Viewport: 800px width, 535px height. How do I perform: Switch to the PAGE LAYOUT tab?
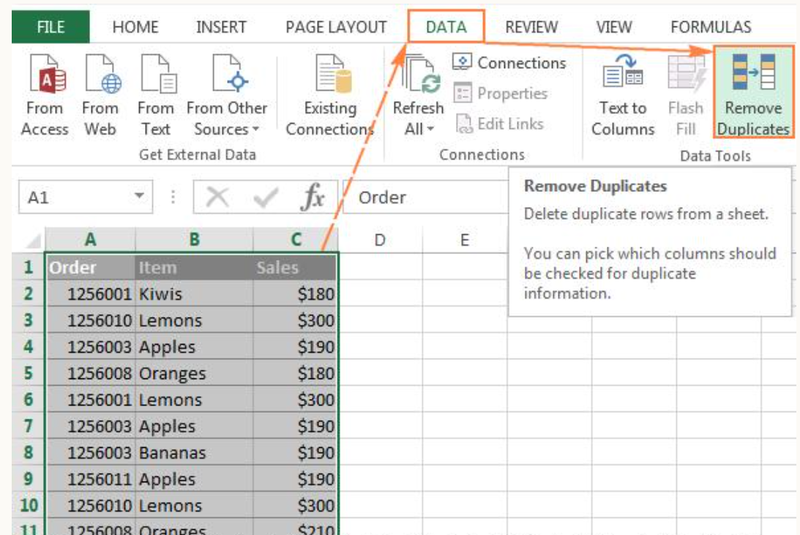click(336, 27)
